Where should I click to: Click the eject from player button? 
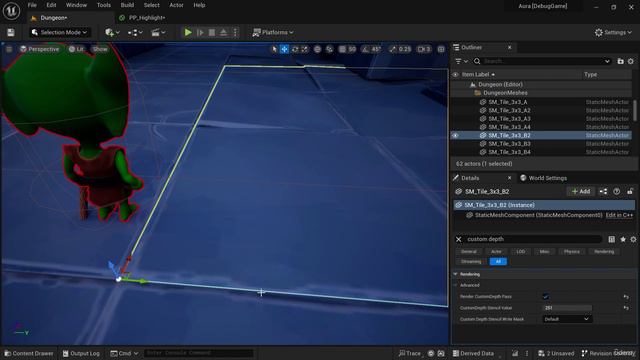224,32
